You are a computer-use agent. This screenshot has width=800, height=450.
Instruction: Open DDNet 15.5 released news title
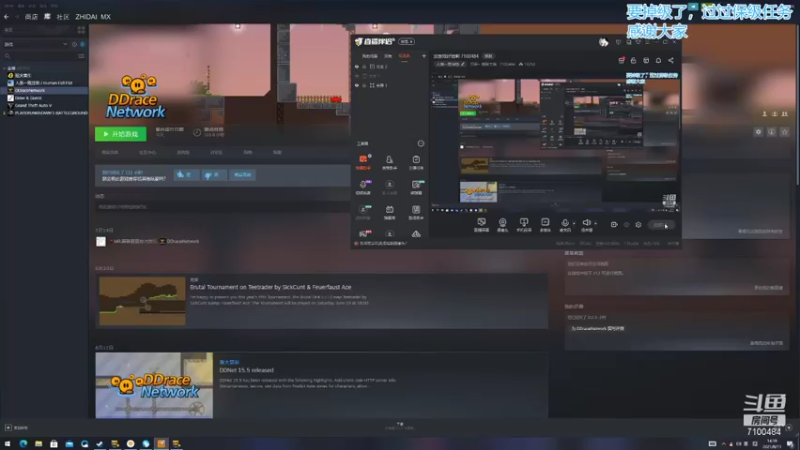(x=246, y=370)
